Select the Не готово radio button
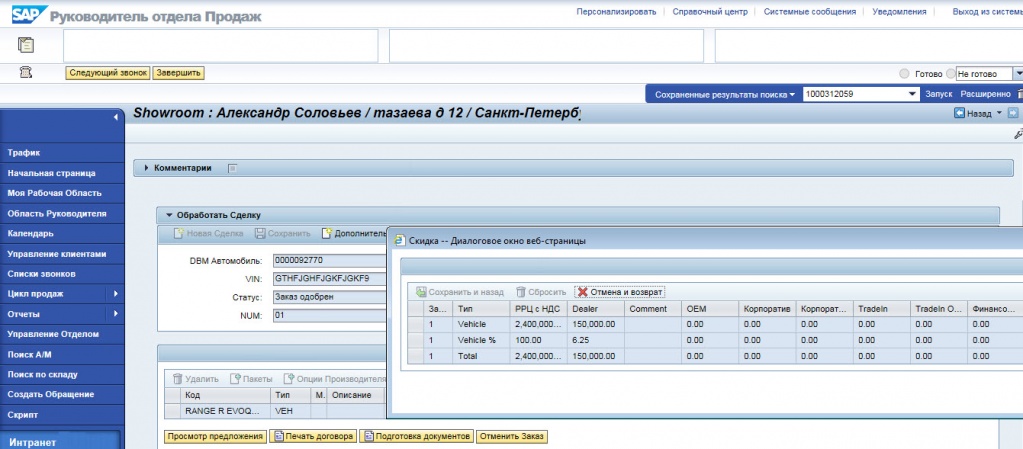Image resolution: width=1023 pixels, height=449 pixels. 951,74
